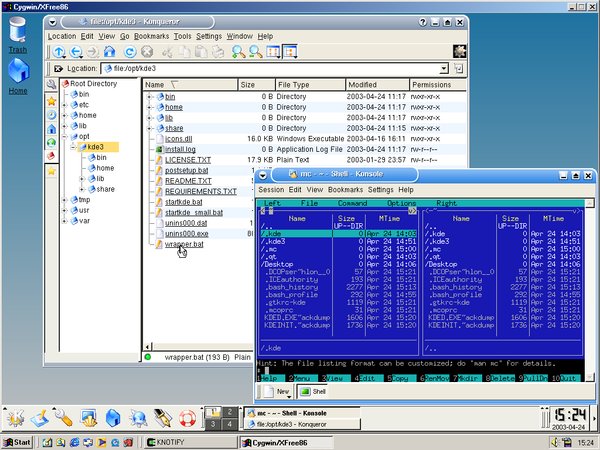Viewport: 600px width, 450px height.
Task: Click the Windows Start button
Action: tap(17, 442)
